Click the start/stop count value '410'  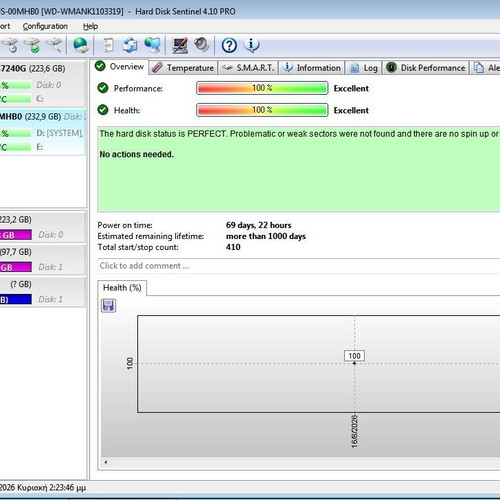[233, 247]
